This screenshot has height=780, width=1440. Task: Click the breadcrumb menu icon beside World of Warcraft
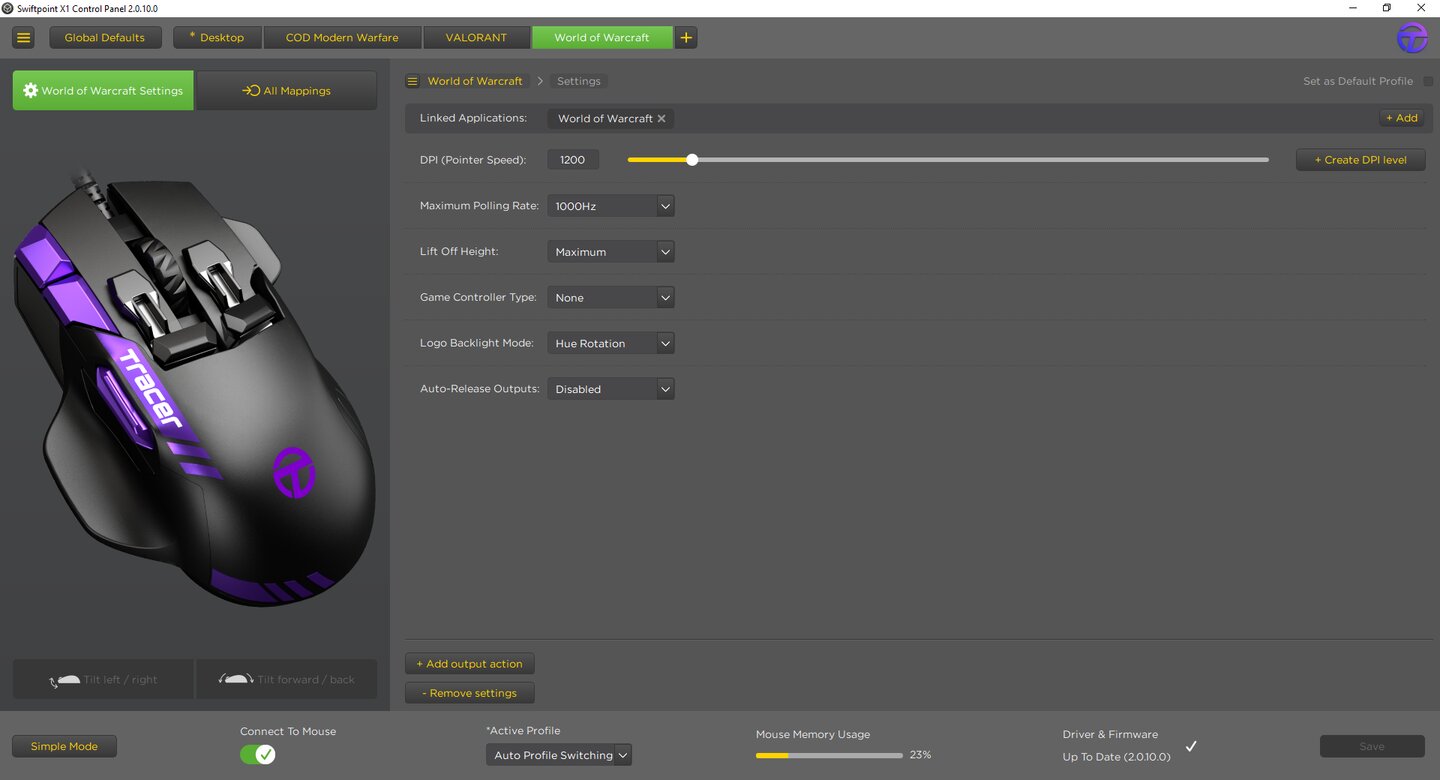coord(412,81)
